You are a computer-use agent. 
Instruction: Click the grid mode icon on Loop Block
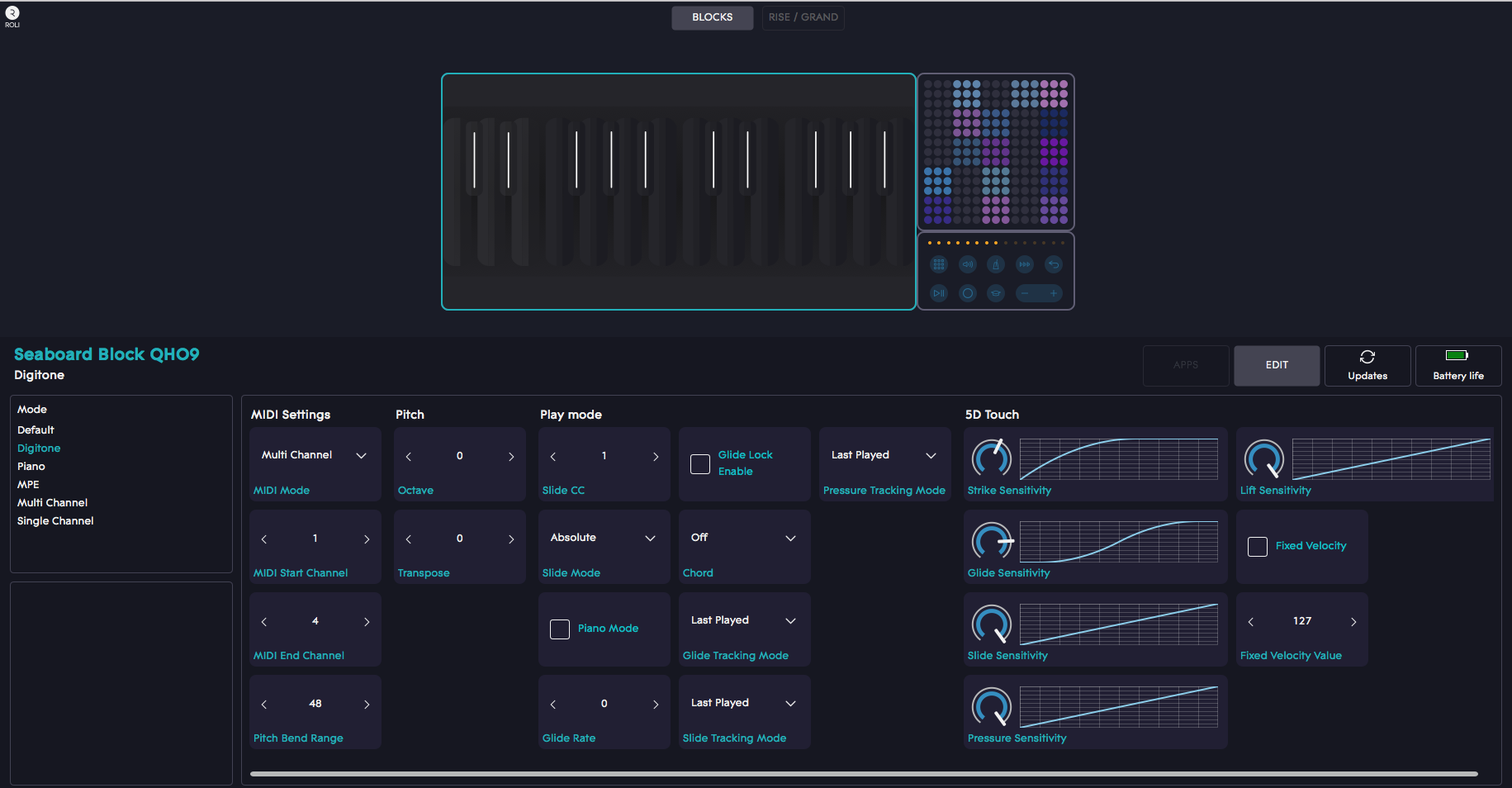pyautogui.click(x=939, y=264)
